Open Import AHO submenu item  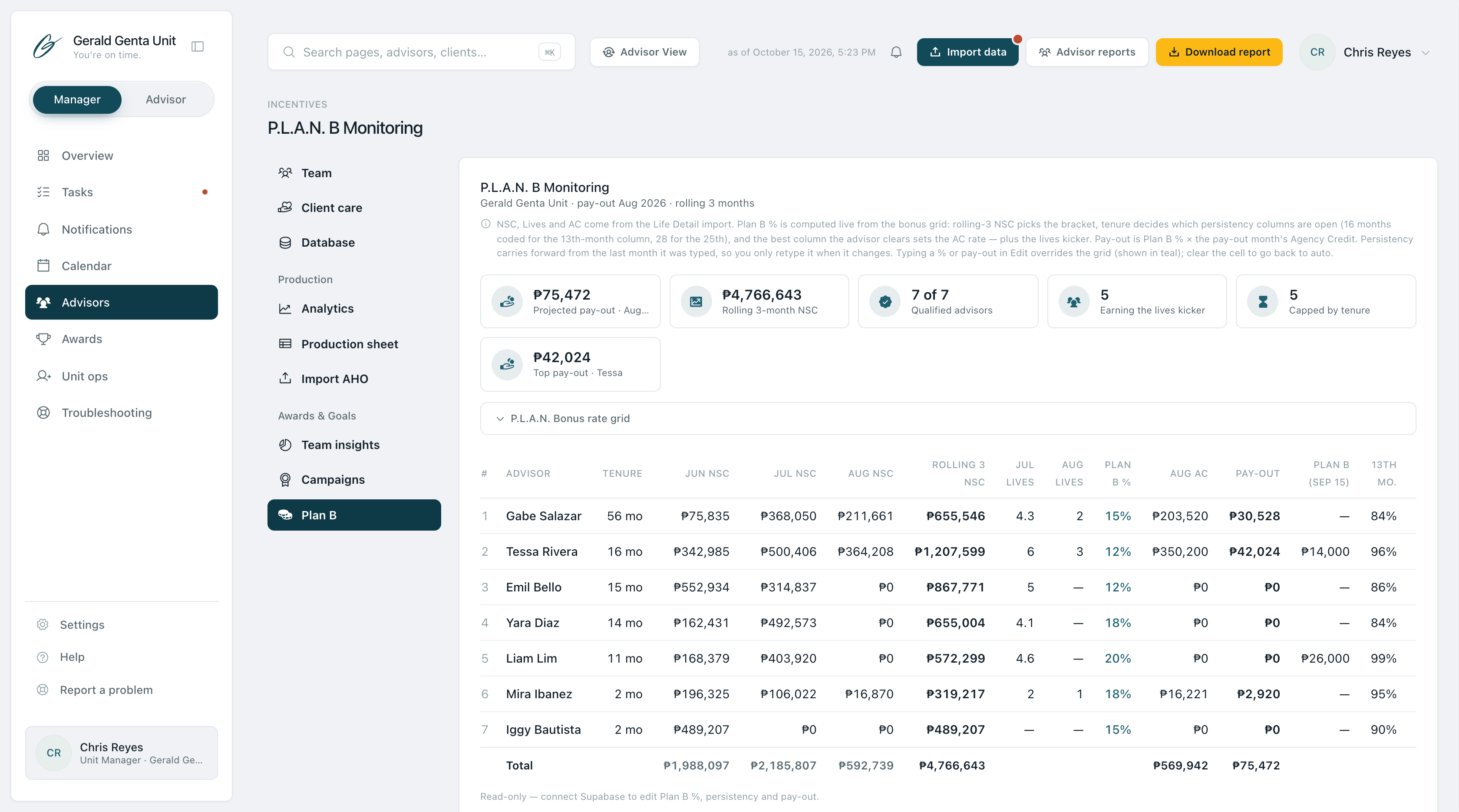(x=354, y=379)
